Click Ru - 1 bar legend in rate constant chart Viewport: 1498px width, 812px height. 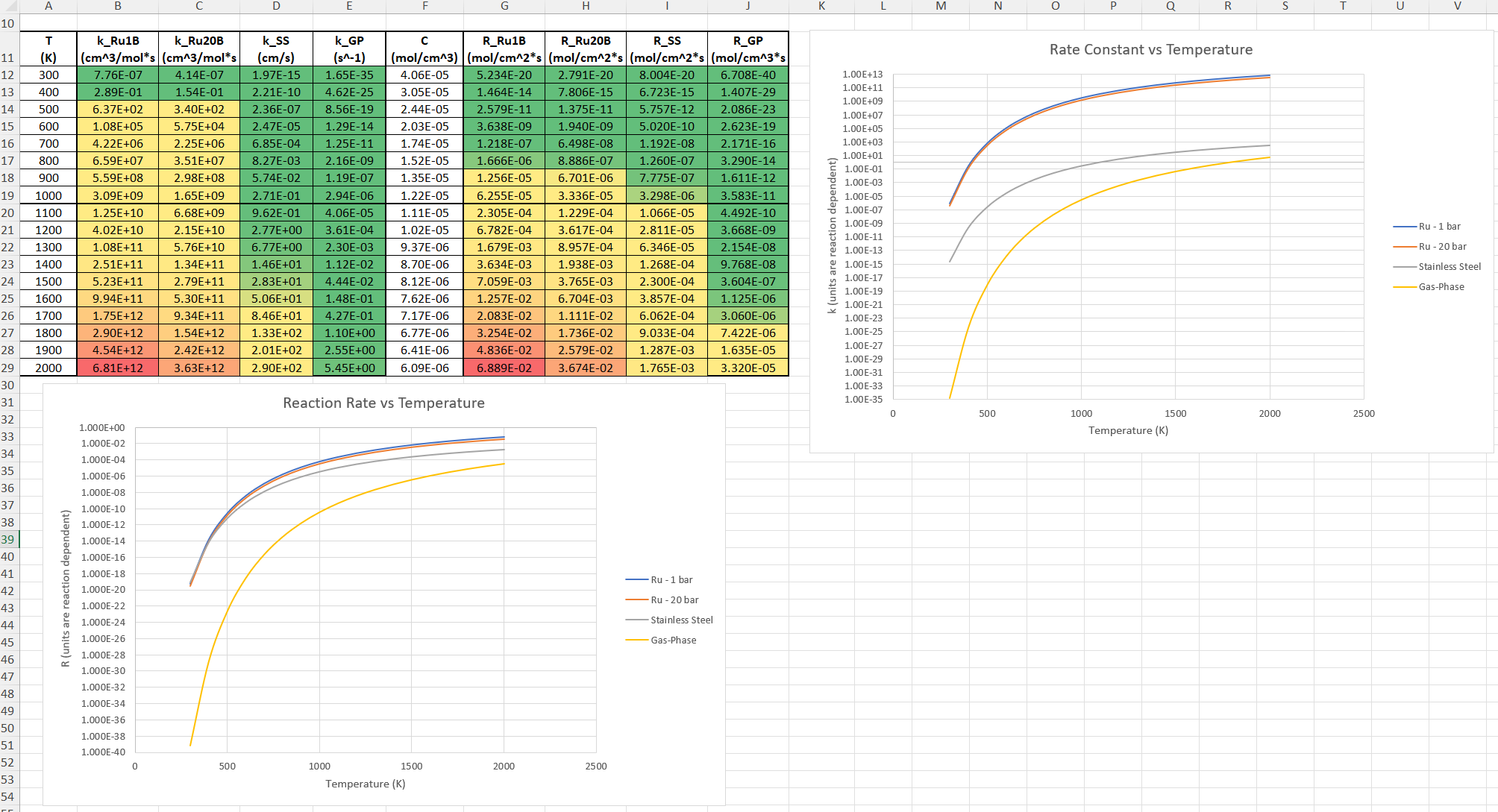point(1439,227)
